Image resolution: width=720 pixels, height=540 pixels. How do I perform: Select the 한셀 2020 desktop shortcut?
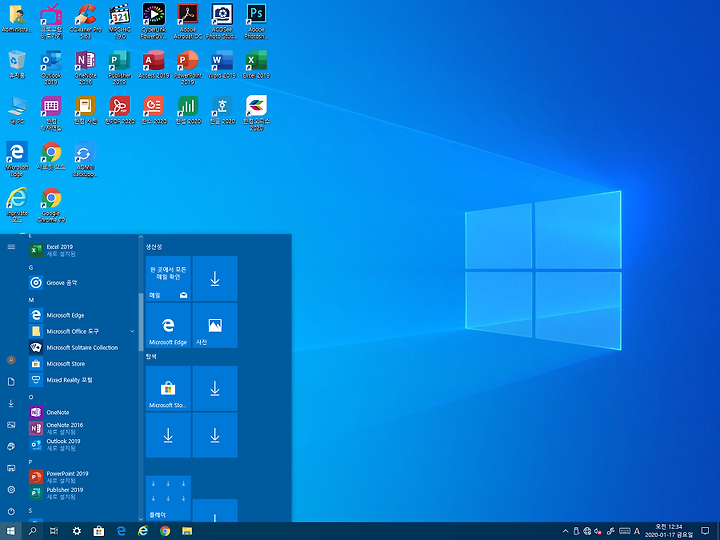coord(188,110)
